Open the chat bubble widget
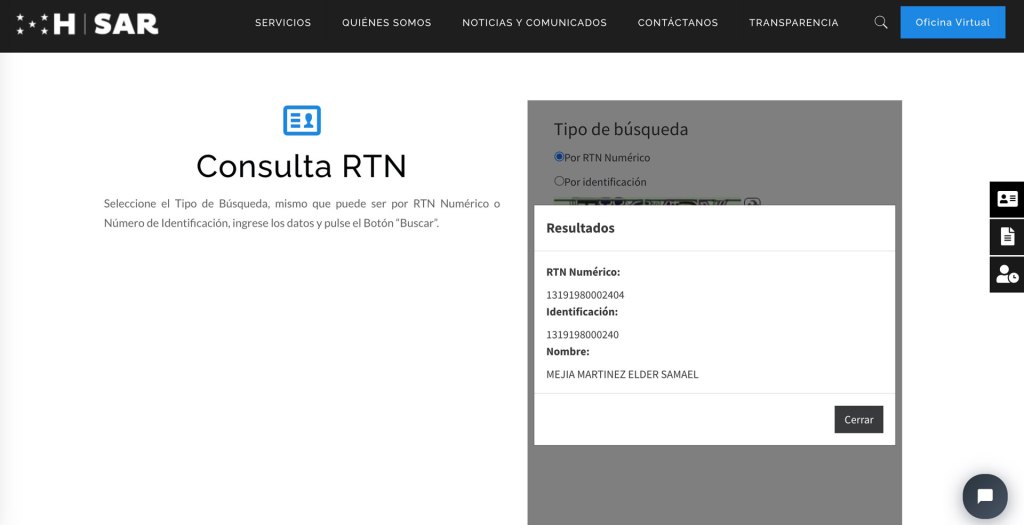This screenshot has height=525, width=1024. [x=984, y=496]
